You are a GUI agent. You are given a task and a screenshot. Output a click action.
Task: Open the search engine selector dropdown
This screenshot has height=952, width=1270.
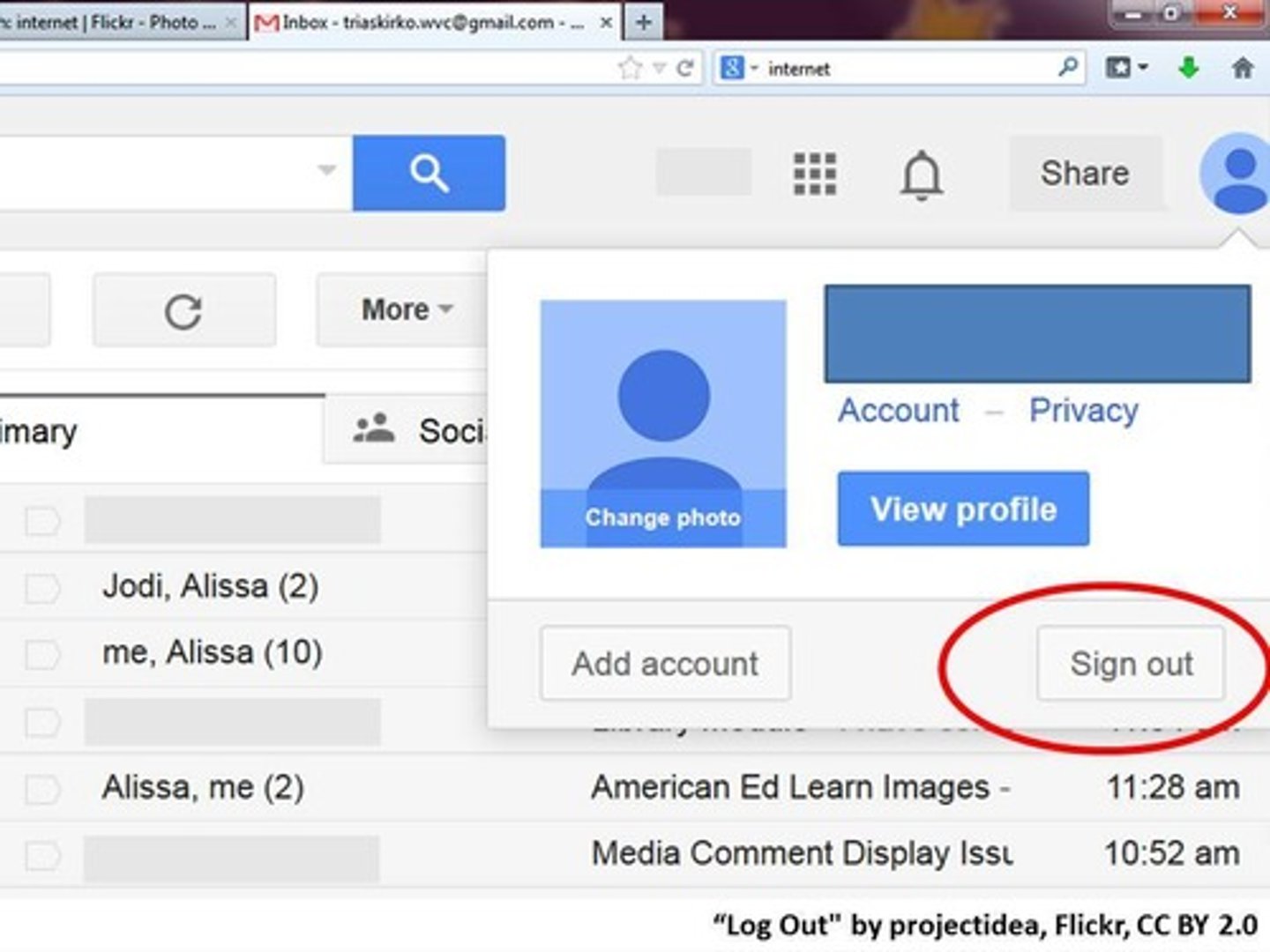pos(738,68)
